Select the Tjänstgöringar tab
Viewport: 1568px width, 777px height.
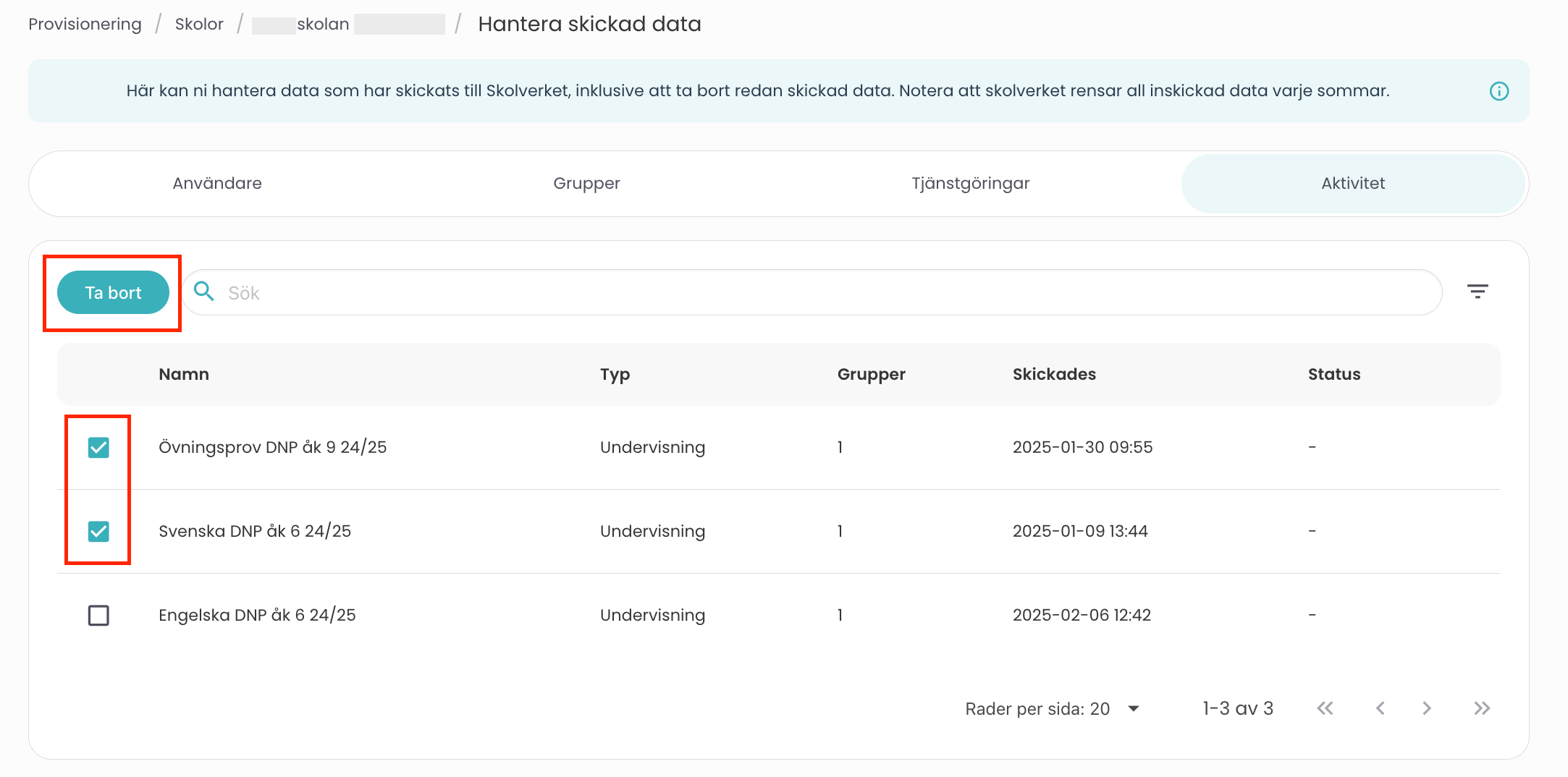[x=970, y=184]
